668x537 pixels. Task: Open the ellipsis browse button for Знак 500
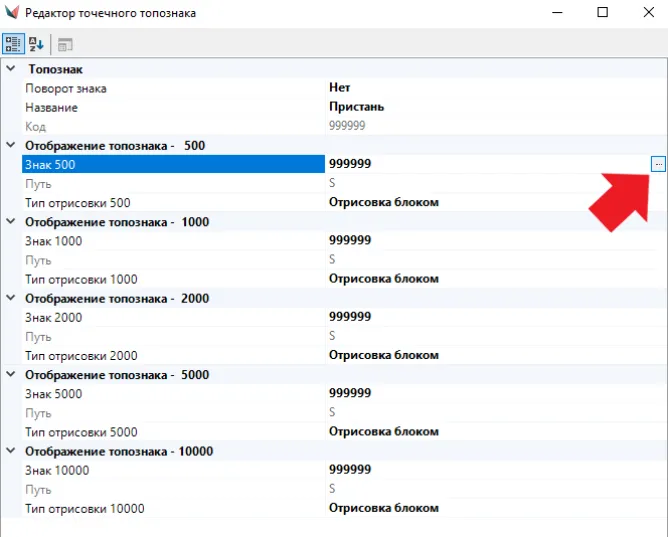click(657, 164)
